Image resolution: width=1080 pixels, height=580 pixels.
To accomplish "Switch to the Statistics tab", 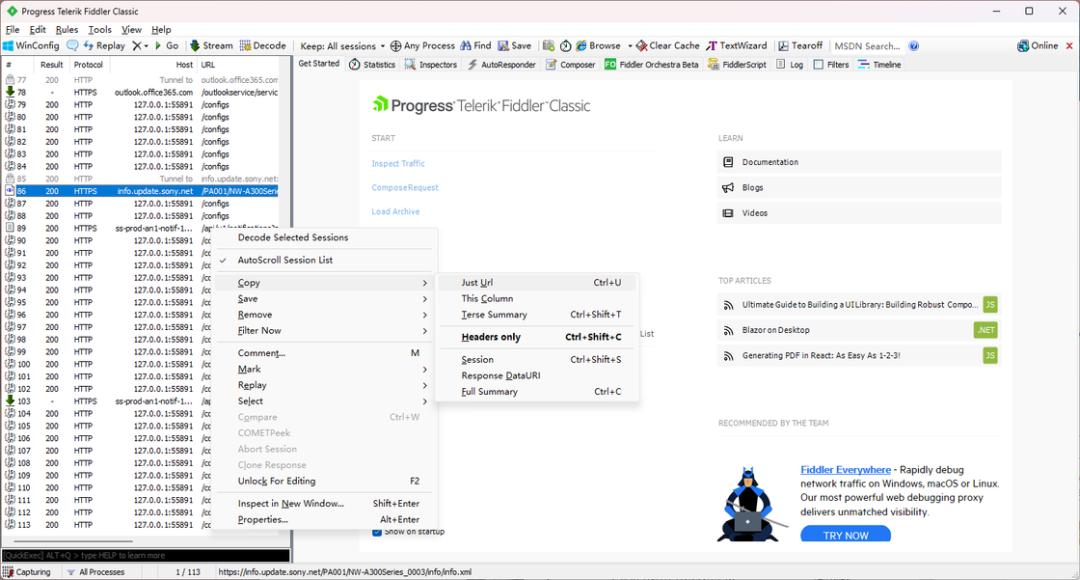I will (x=372, y=64).
